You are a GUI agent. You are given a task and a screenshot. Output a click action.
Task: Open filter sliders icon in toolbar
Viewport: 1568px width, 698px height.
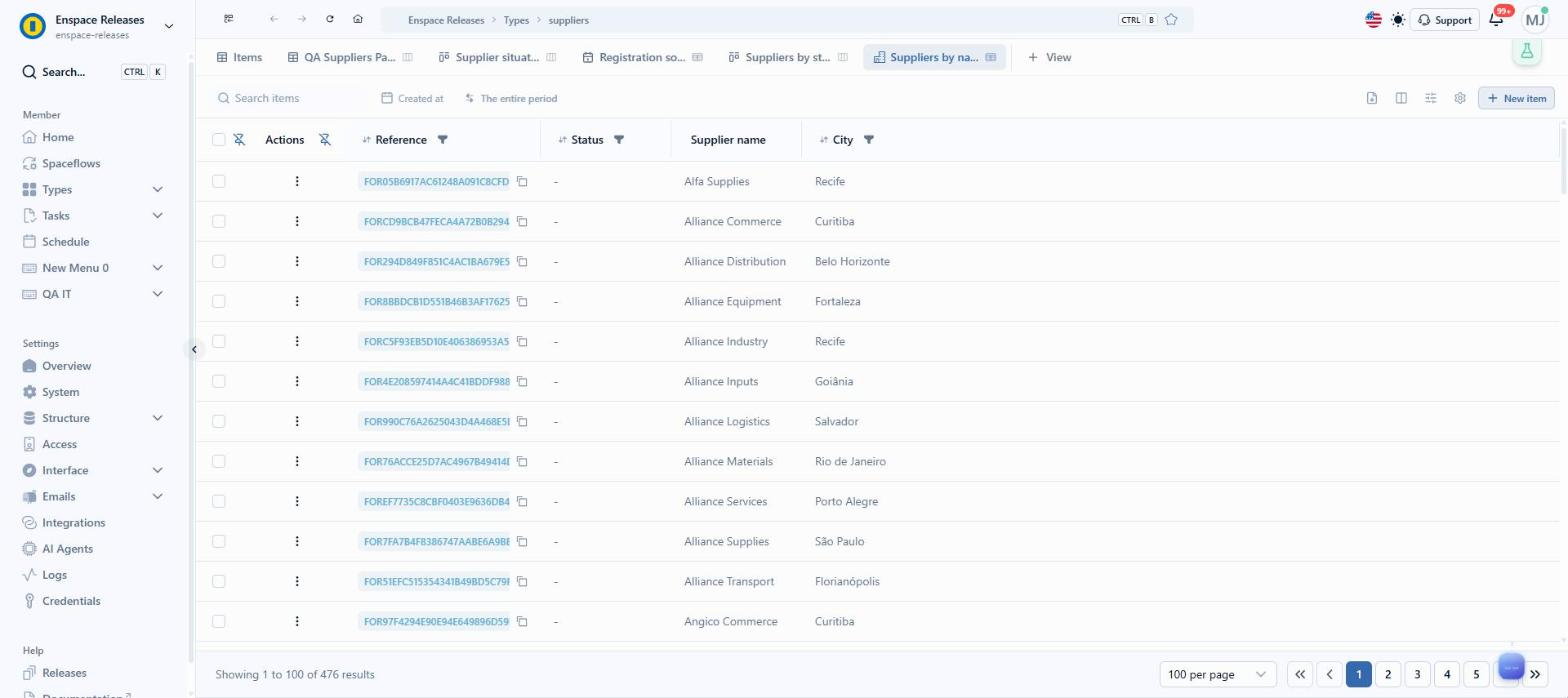(x=1431, y=98)
